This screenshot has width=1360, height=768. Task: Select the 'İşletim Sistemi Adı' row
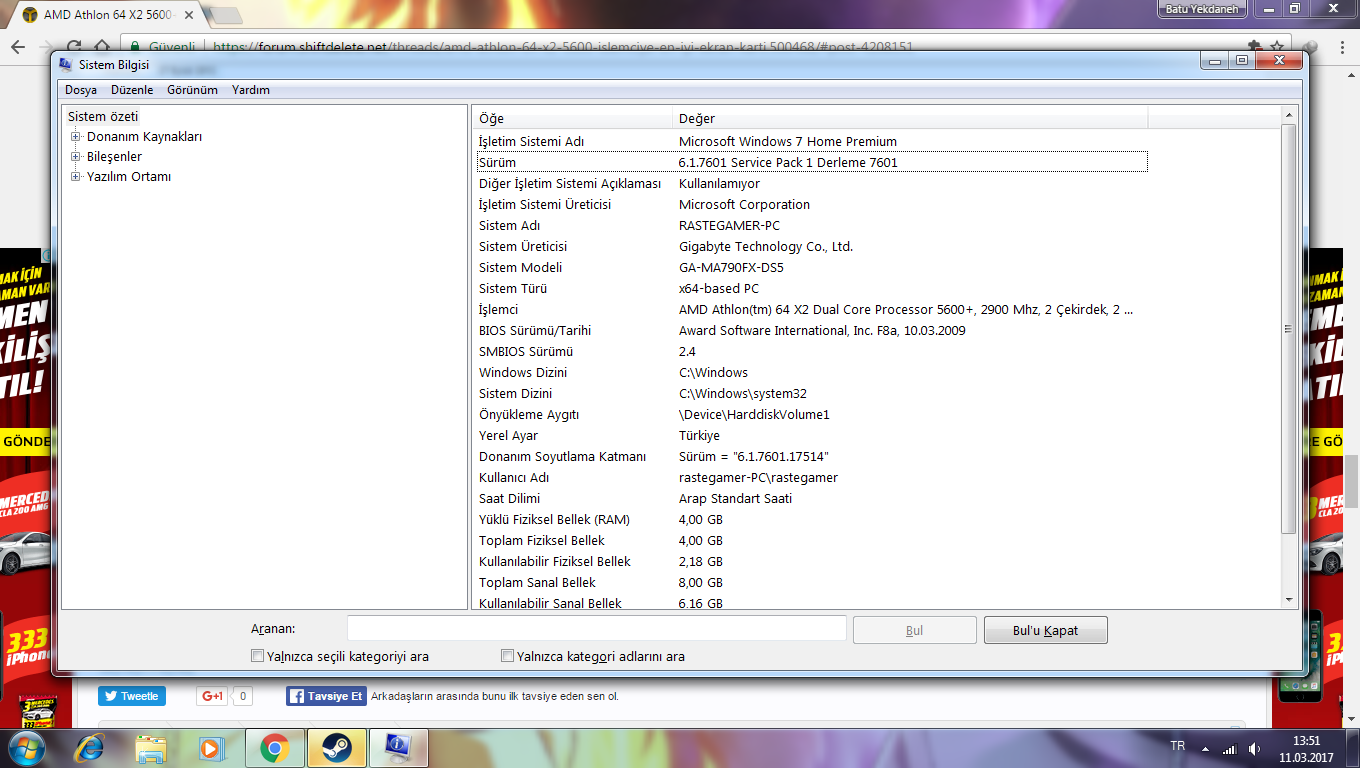pos(811,142)
